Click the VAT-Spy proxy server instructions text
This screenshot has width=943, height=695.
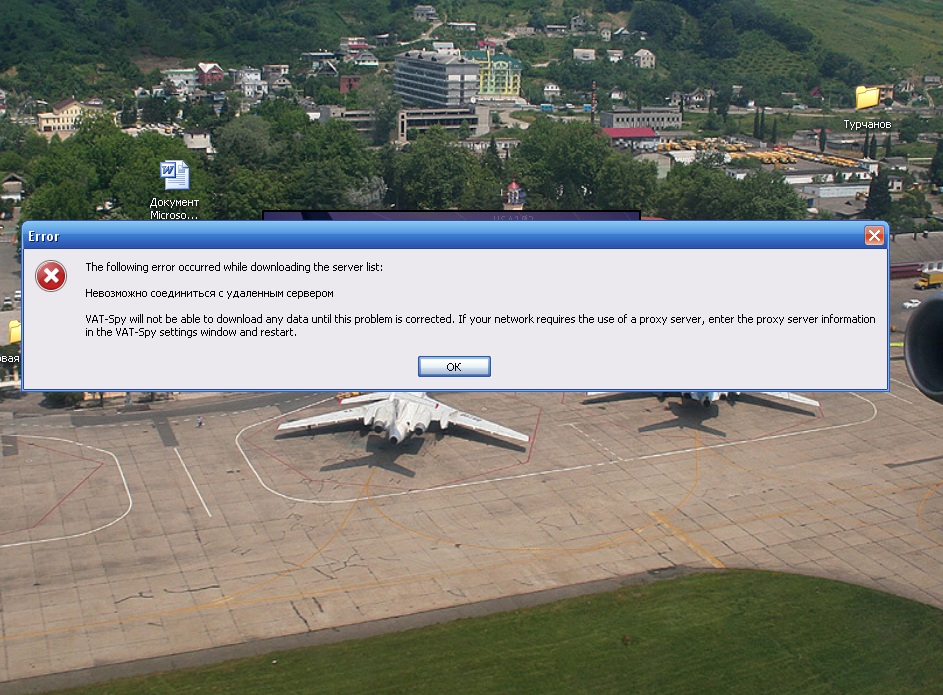point(480,325)
